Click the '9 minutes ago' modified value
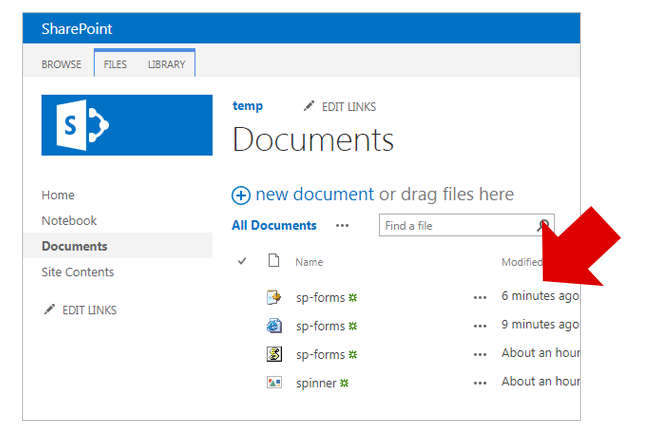The height and width of the screenshot is (443, 666). click(x=540, y=324)
